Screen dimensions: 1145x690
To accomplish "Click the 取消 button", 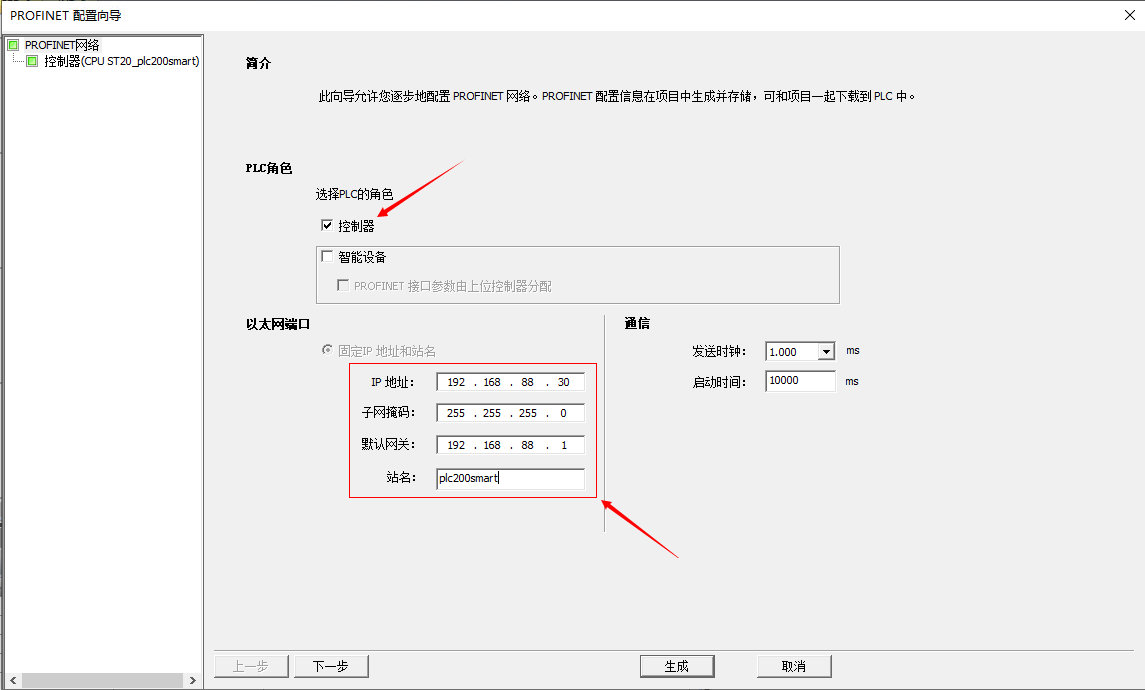I will (x=794, y=665).
